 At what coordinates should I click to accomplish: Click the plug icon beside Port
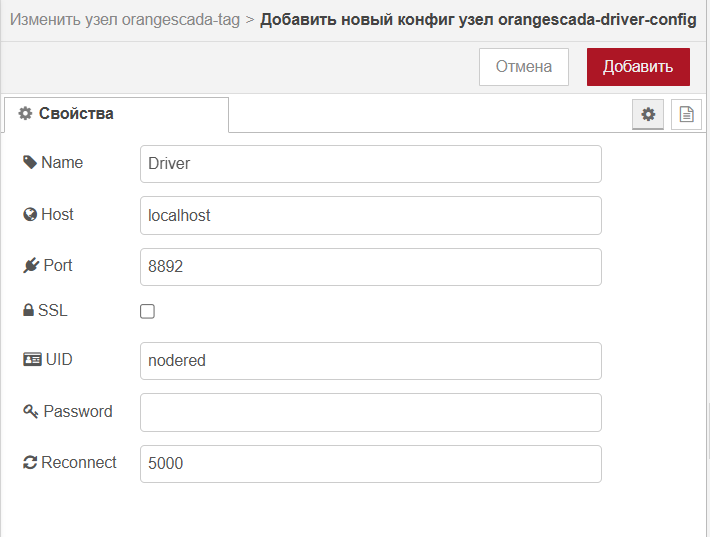point(31,265)
